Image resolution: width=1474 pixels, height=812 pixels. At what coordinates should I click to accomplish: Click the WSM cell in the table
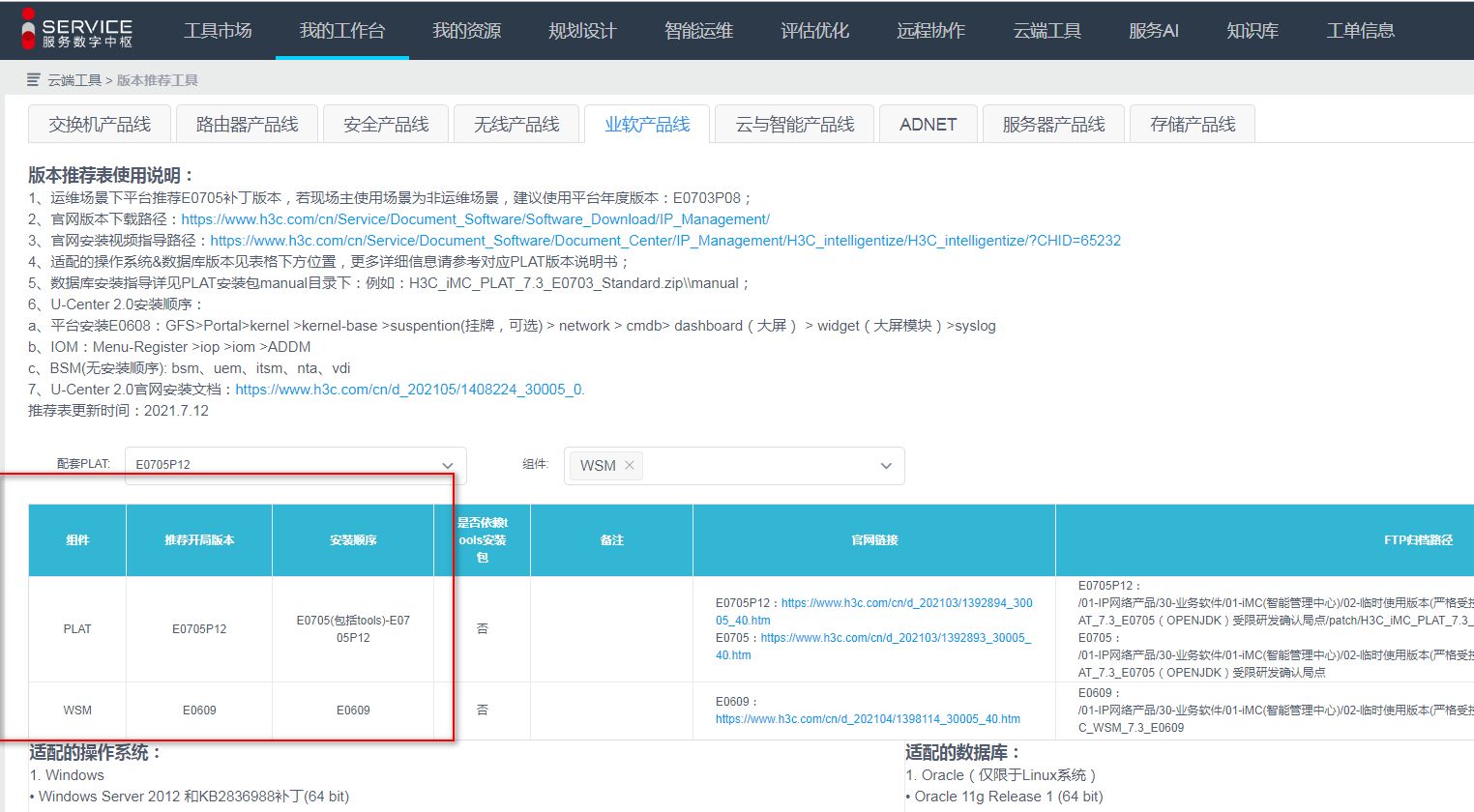[77, 710]
